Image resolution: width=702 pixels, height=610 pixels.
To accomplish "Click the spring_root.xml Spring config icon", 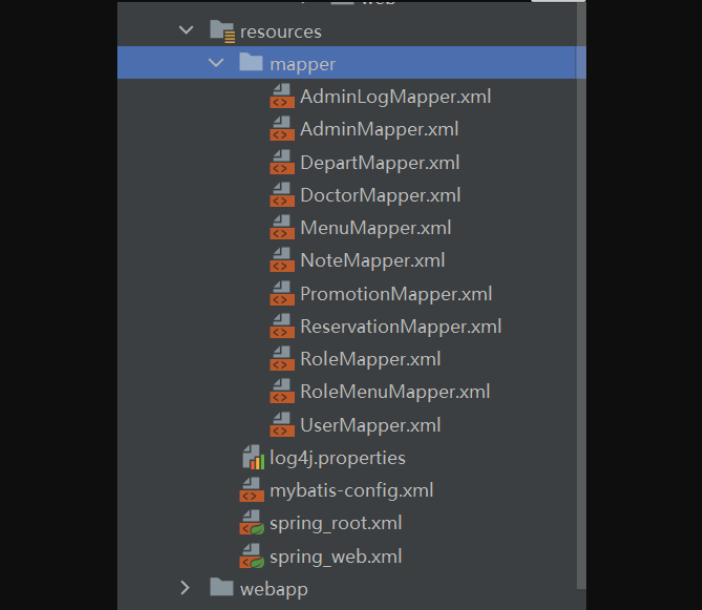I will point(252,523).
